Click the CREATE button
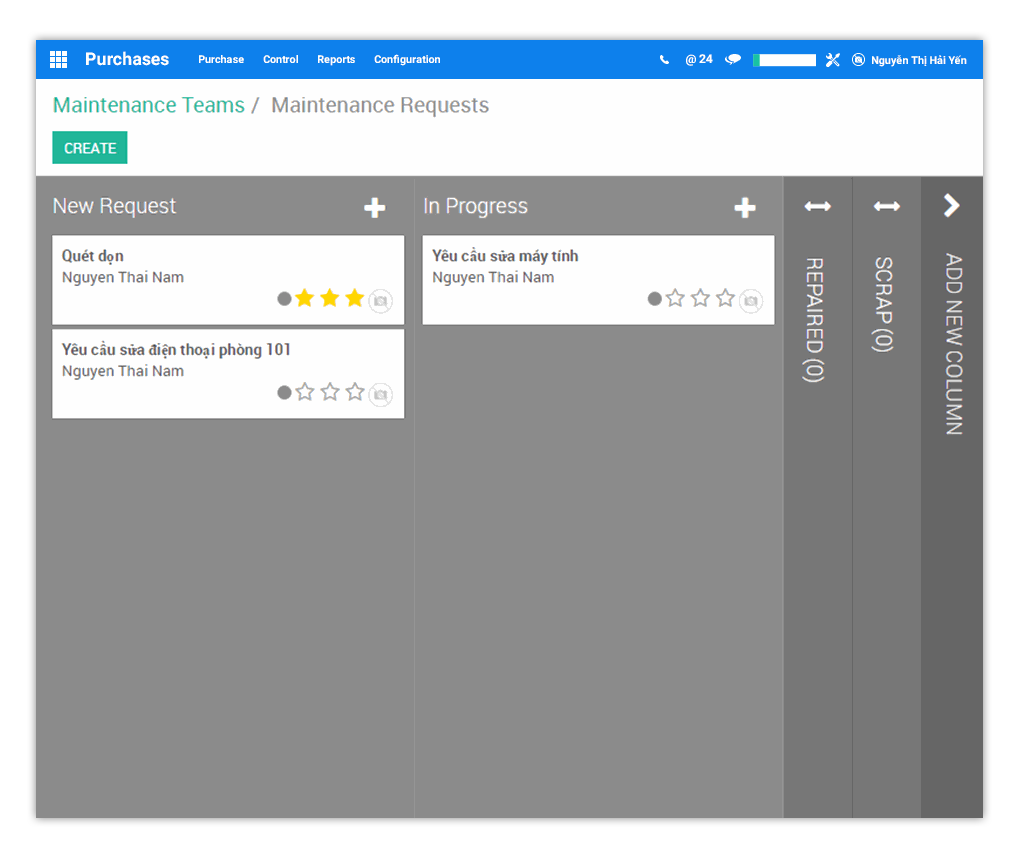The width and height of the screenshot is (1026, 855). 89,147
